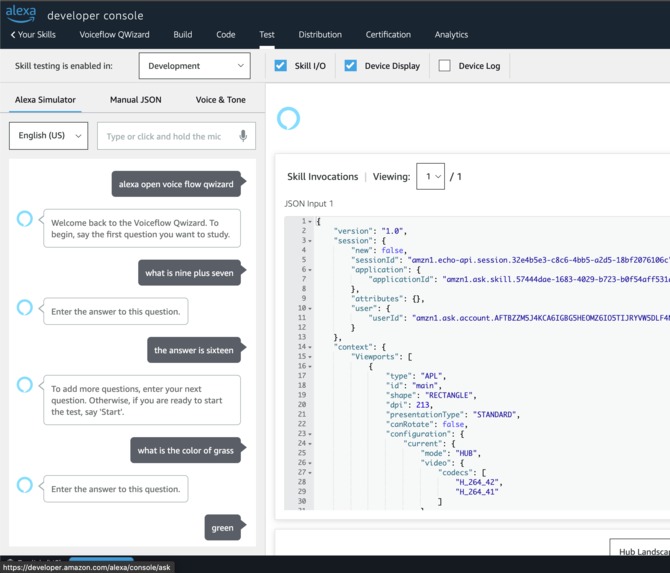The height and width of the screenshot is (573, 670).
Task: Click the "dpi": 213 JSON line
Action: point(409,405)
